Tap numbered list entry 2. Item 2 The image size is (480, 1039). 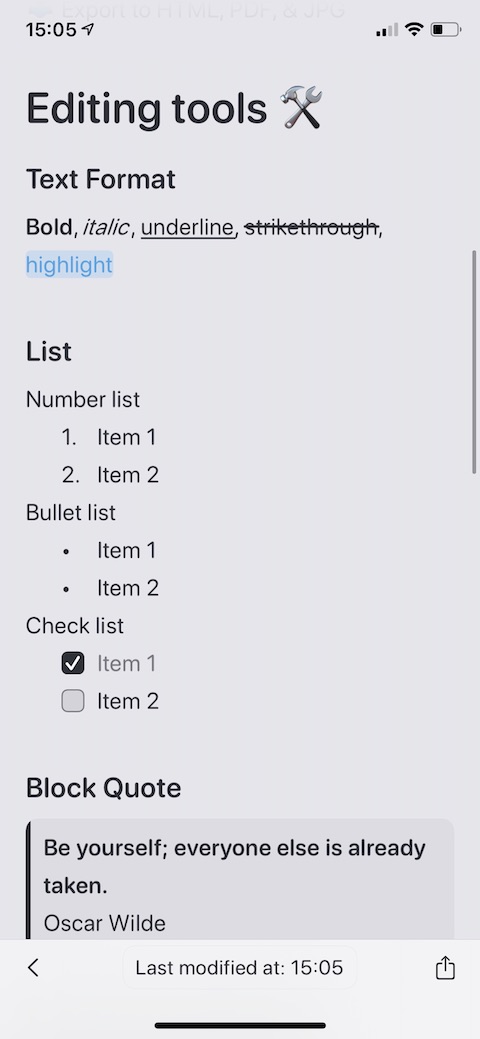(x=110, y=474)
